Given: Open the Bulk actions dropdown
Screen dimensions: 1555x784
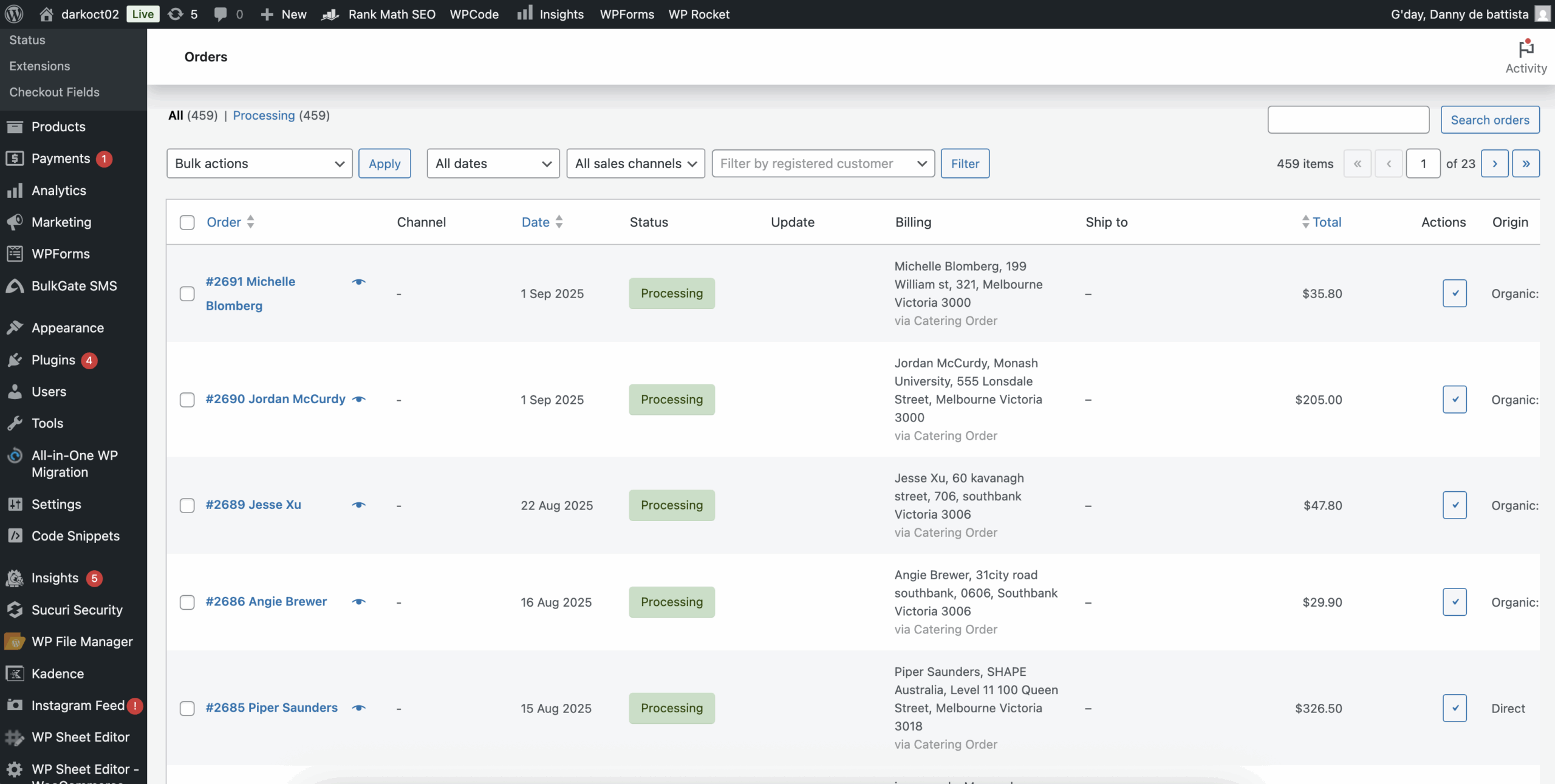Looking at the screenshot, I should pos(259,163).
